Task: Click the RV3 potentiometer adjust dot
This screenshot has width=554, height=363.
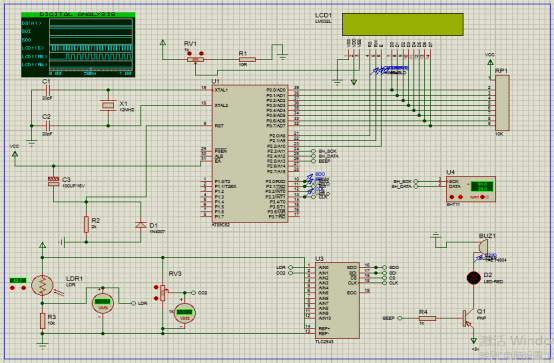Action: pos(156,287)
